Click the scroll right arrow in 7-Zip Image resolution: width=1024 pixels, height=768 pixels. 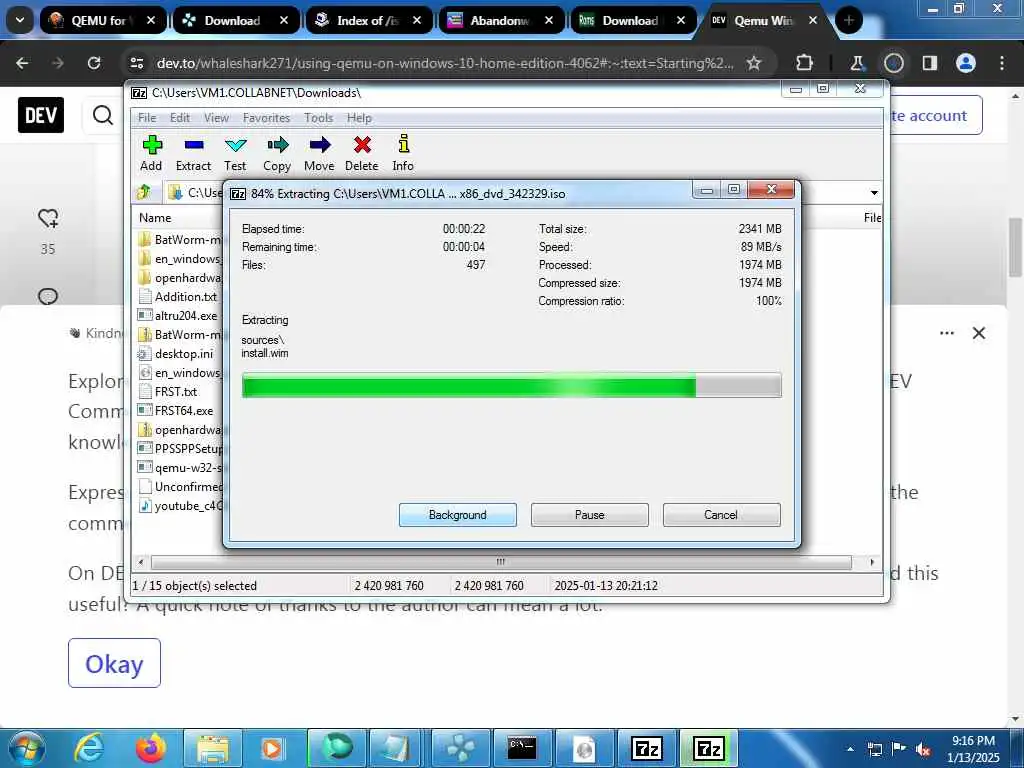coord(872,562)
